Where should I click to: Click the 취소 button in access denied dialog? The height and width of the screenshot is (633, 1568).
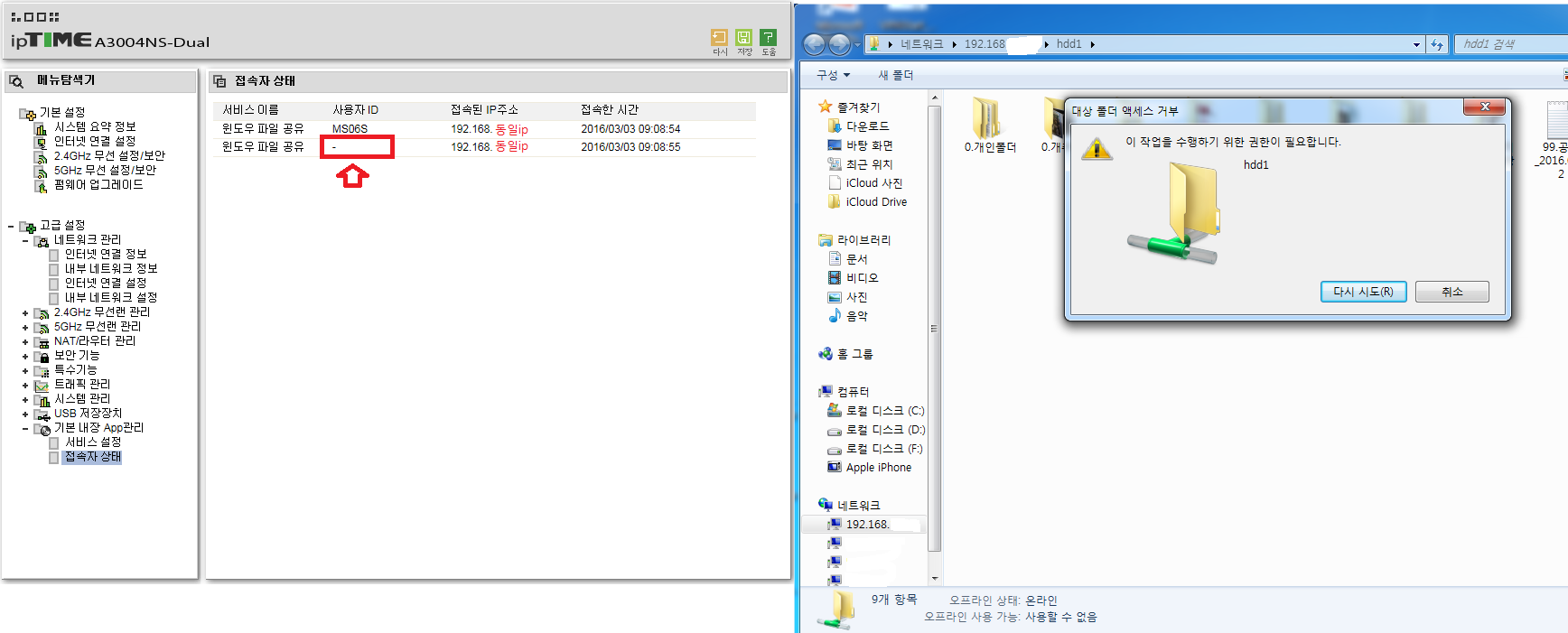coord(1451,292)
